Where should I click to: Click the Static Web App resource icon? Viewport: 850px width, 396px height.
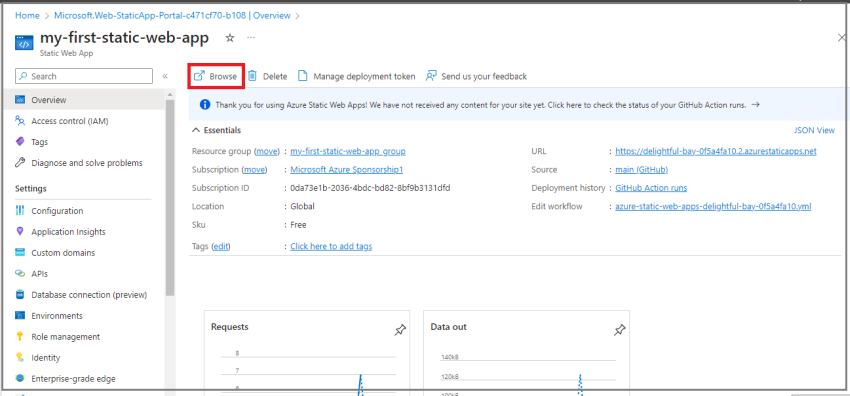point(24,43)
